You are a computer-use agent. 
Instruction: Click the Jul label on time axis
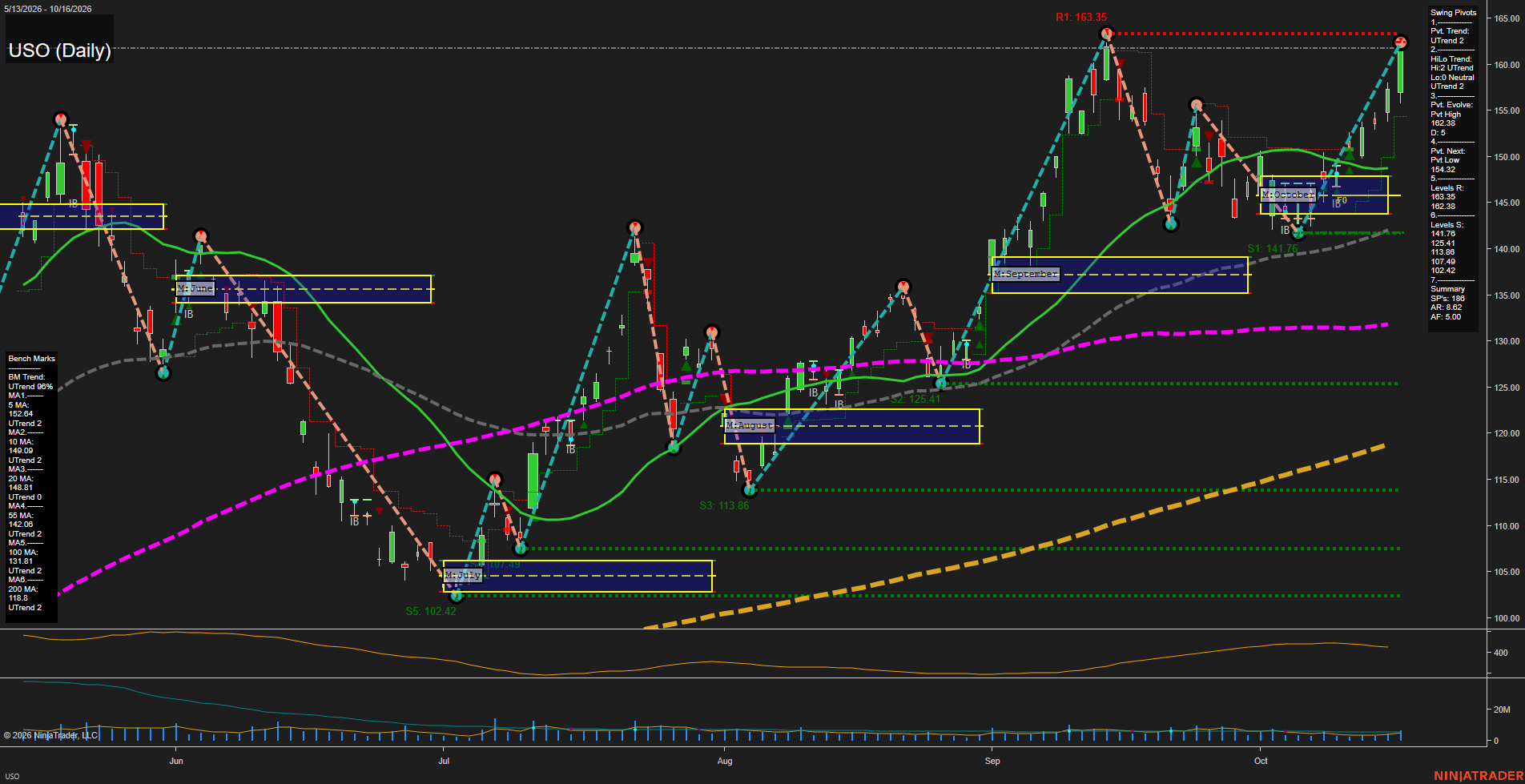pyautogui.click(x=444, y=761)
